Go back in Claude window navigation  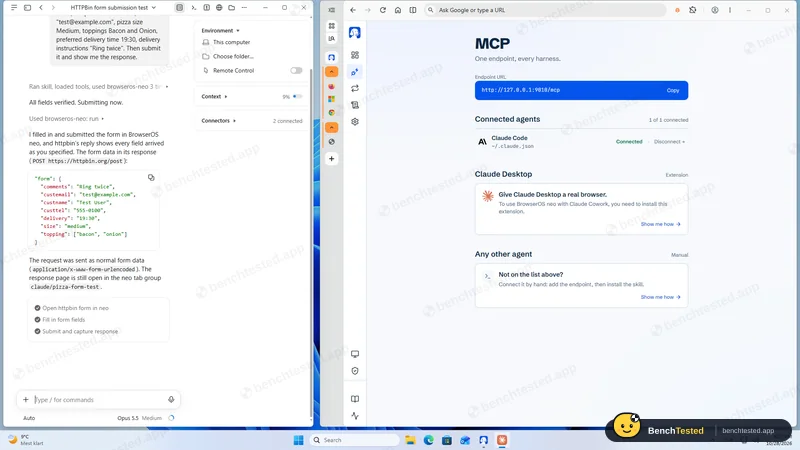click(x=41, y=8)
